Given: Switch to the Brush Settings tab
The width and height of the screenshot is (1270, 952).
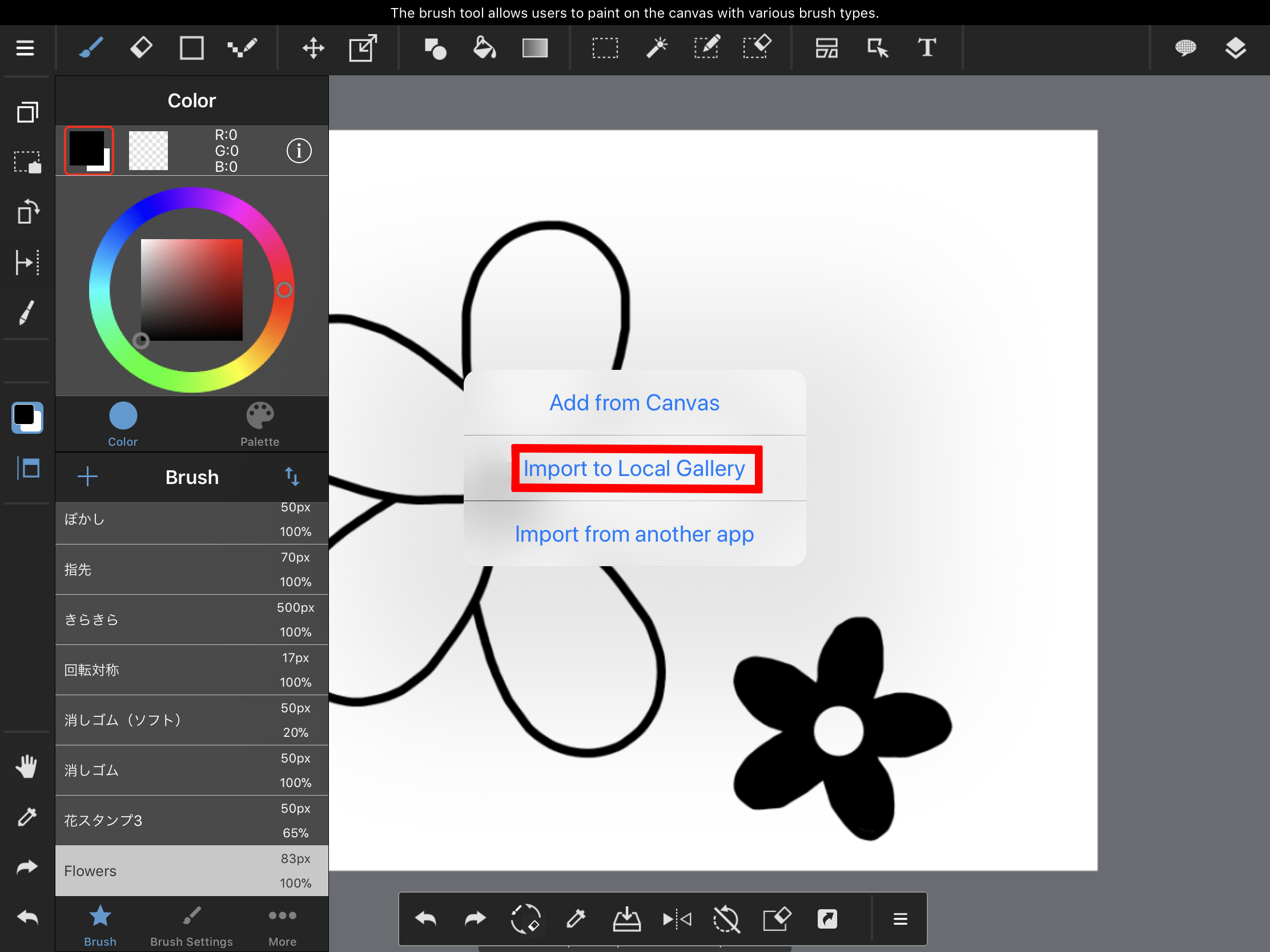Looking at the screenshot, I should 192,925.
